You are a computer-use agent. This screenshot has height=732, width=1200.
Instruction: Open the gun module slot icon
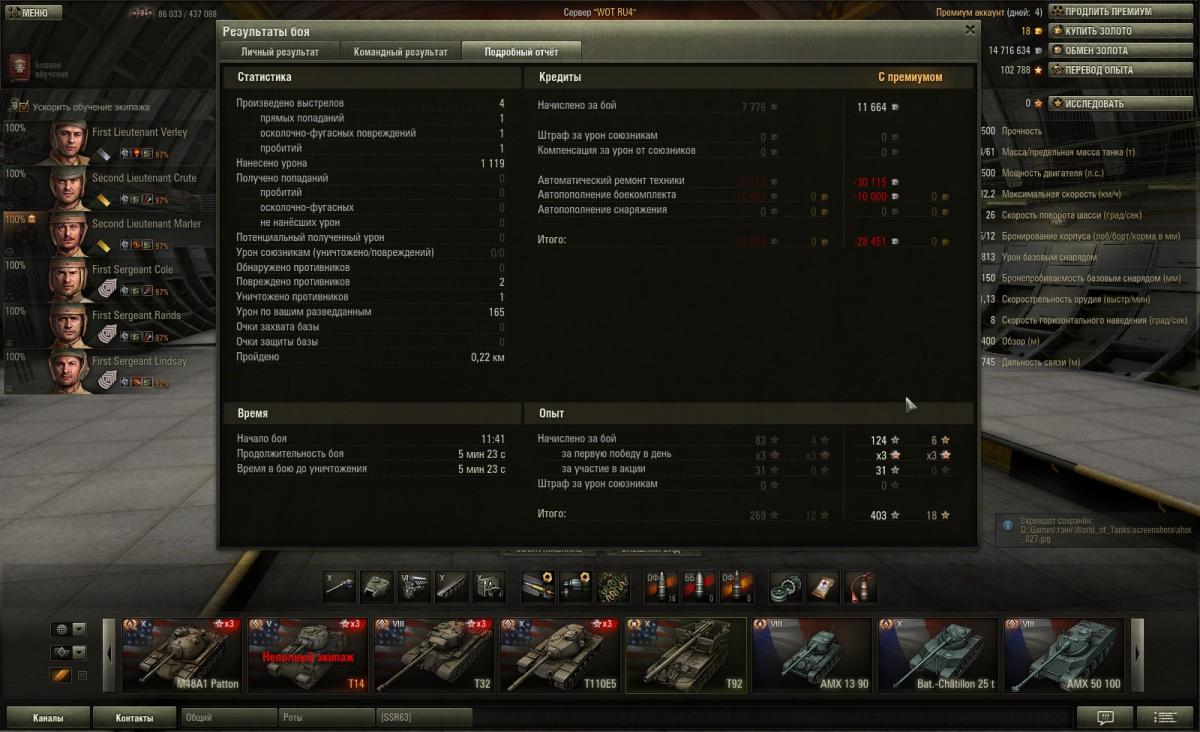pos(341,586)
